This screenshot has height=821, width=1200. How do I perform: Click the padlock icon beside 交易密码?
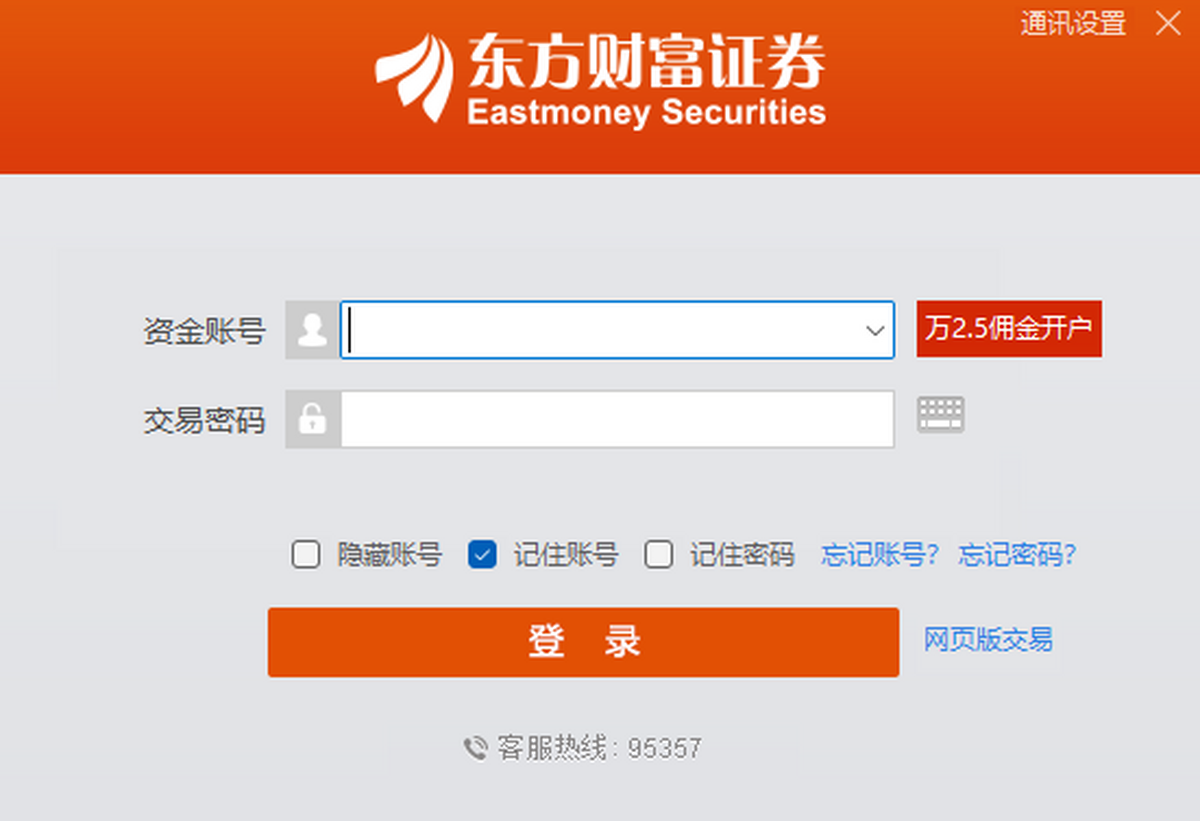(313, 419)
